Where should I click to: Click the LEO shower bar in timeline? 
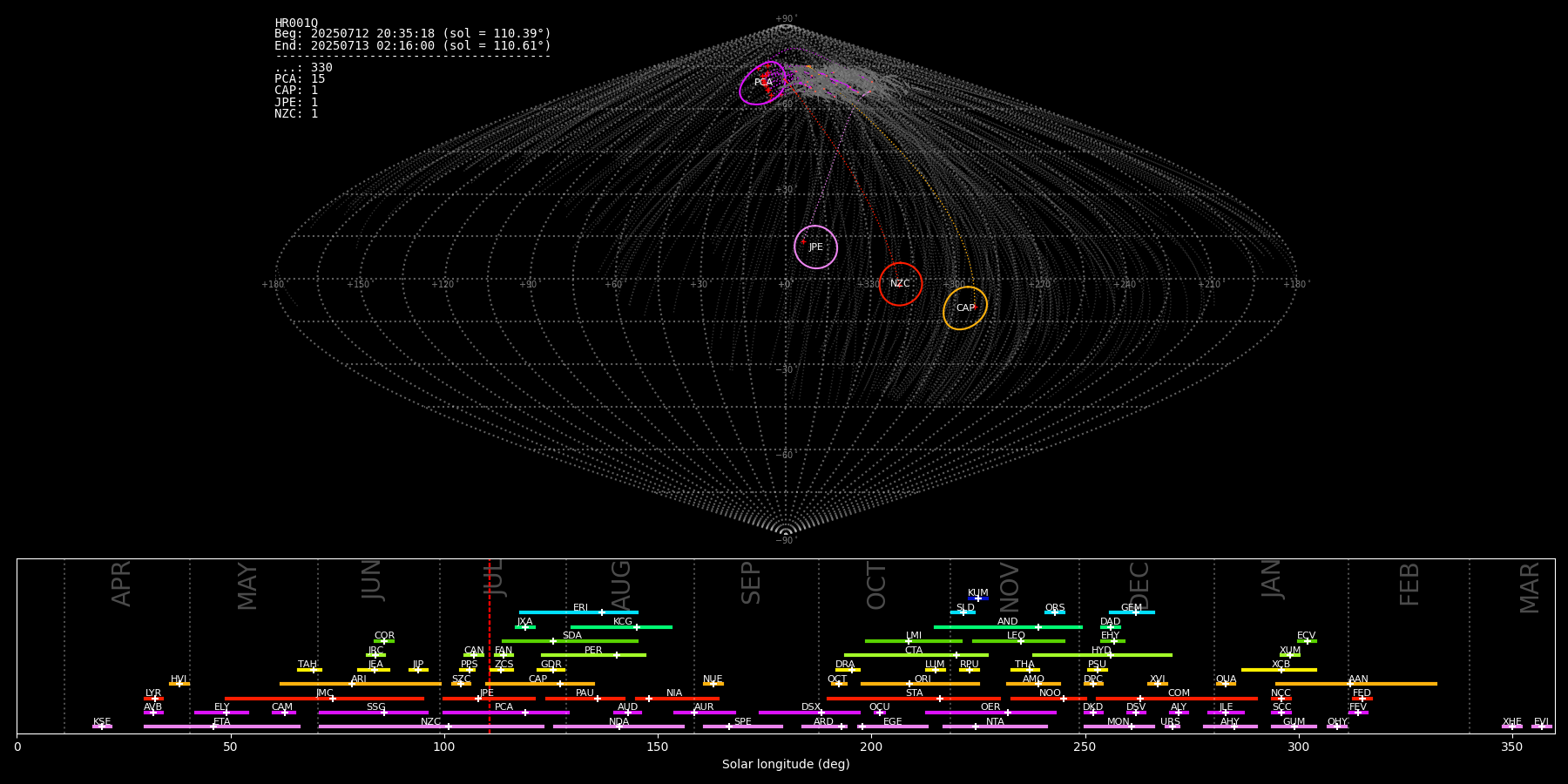(x=1018, y=641)
